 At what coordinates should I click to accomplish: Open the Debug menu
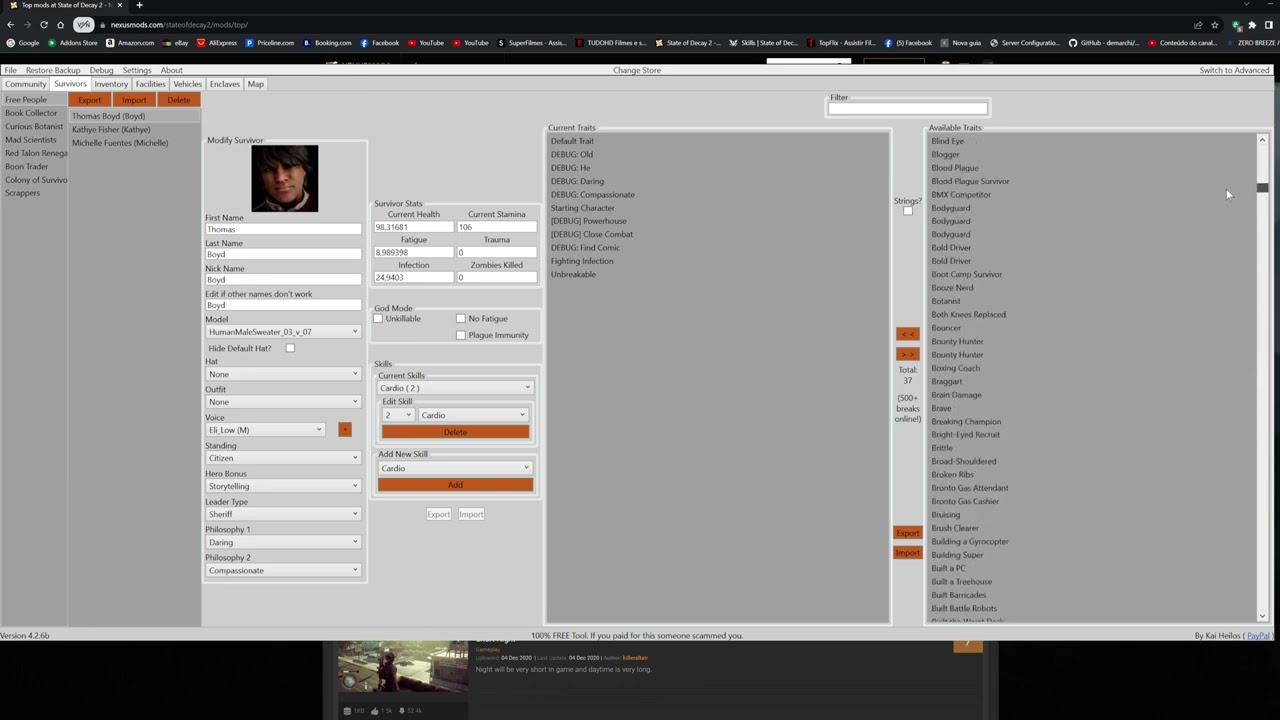click(101, 70)
